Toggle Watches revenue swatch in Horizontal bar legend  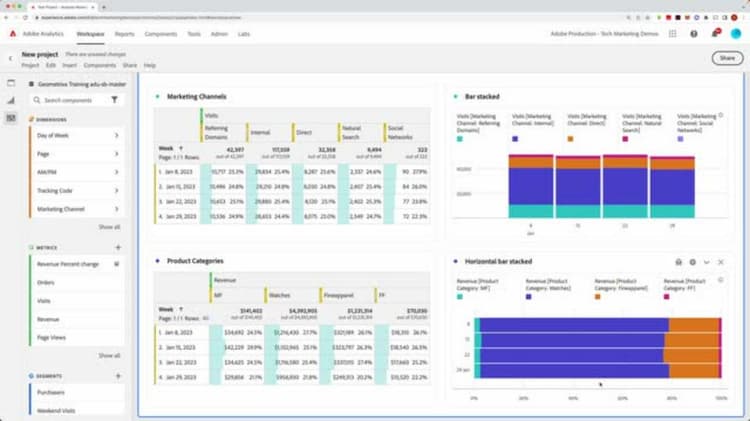pyautogui.click(x=529, y=297)
